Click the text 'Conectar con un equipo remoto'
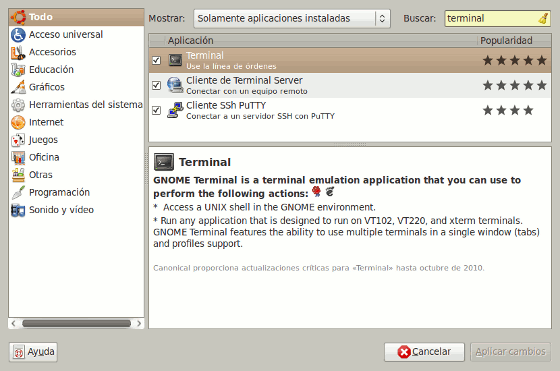Image resolution: width=560 pixels, height=371 pixels. click(x=247, y=91)
